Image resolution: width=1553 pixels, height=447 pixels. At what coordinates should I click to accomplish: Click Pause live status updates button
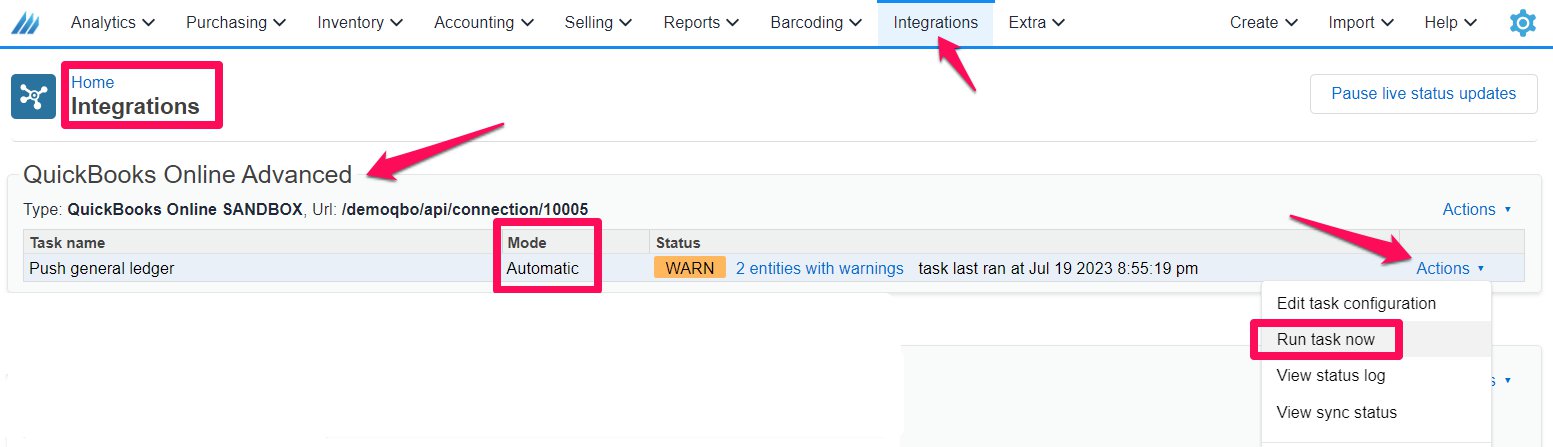pyautogui.click(x=1423, y=93)
